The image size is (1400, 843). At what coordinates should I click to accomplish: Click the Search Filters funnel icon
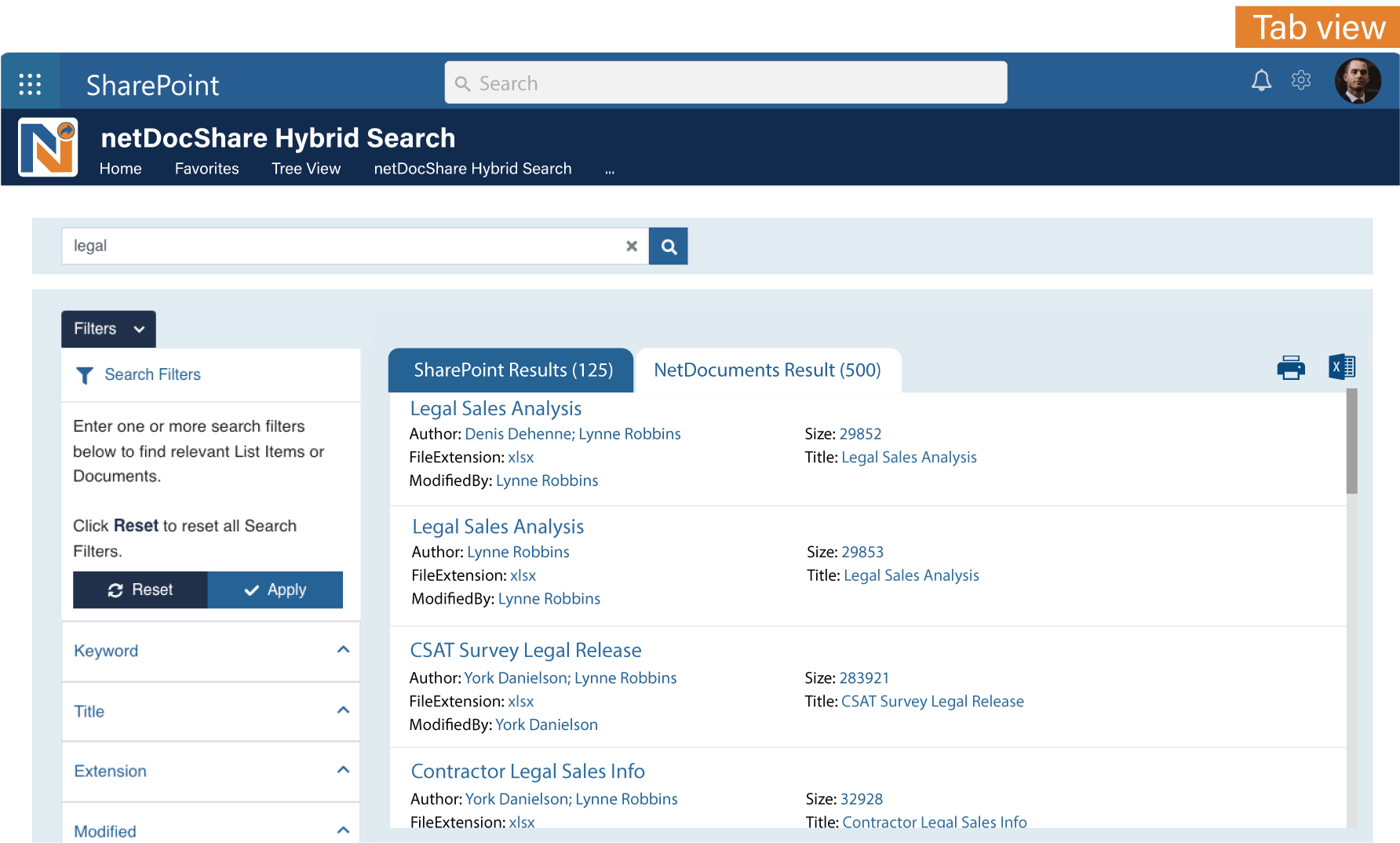(x=84, y=375)
